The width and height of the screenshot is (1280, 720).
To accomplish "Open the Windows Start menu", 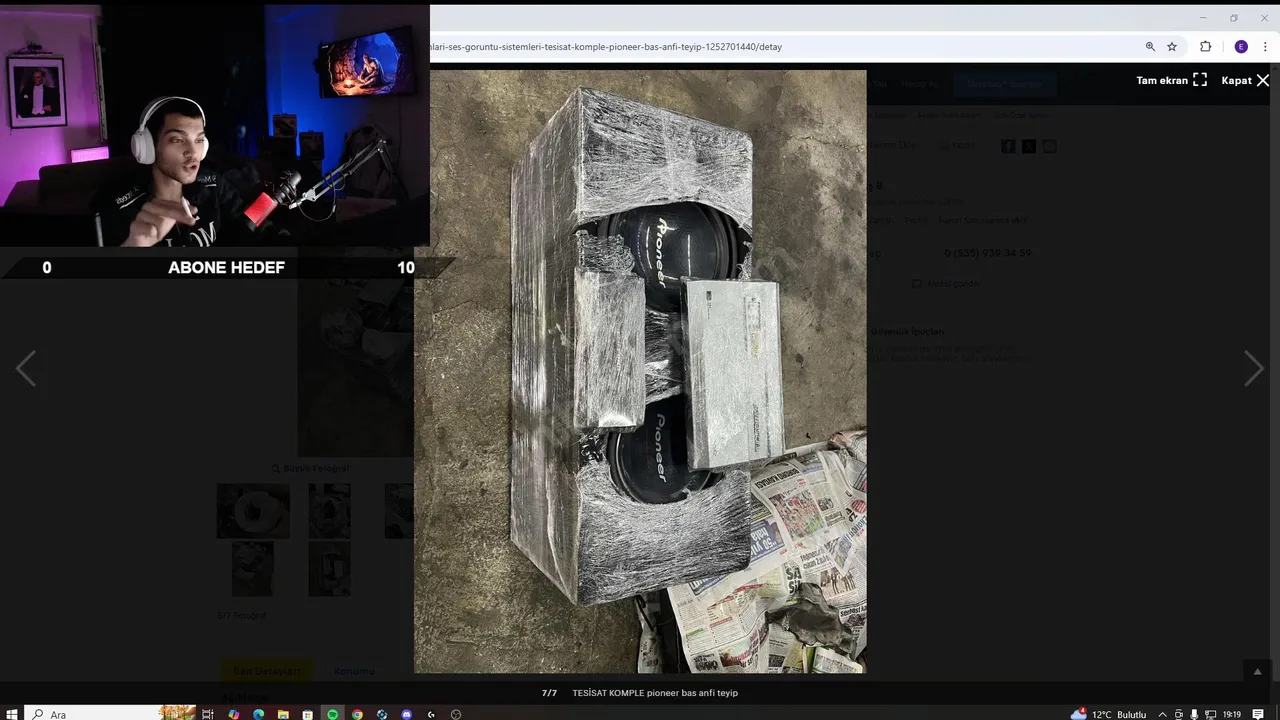I will (x=11, y=714).
